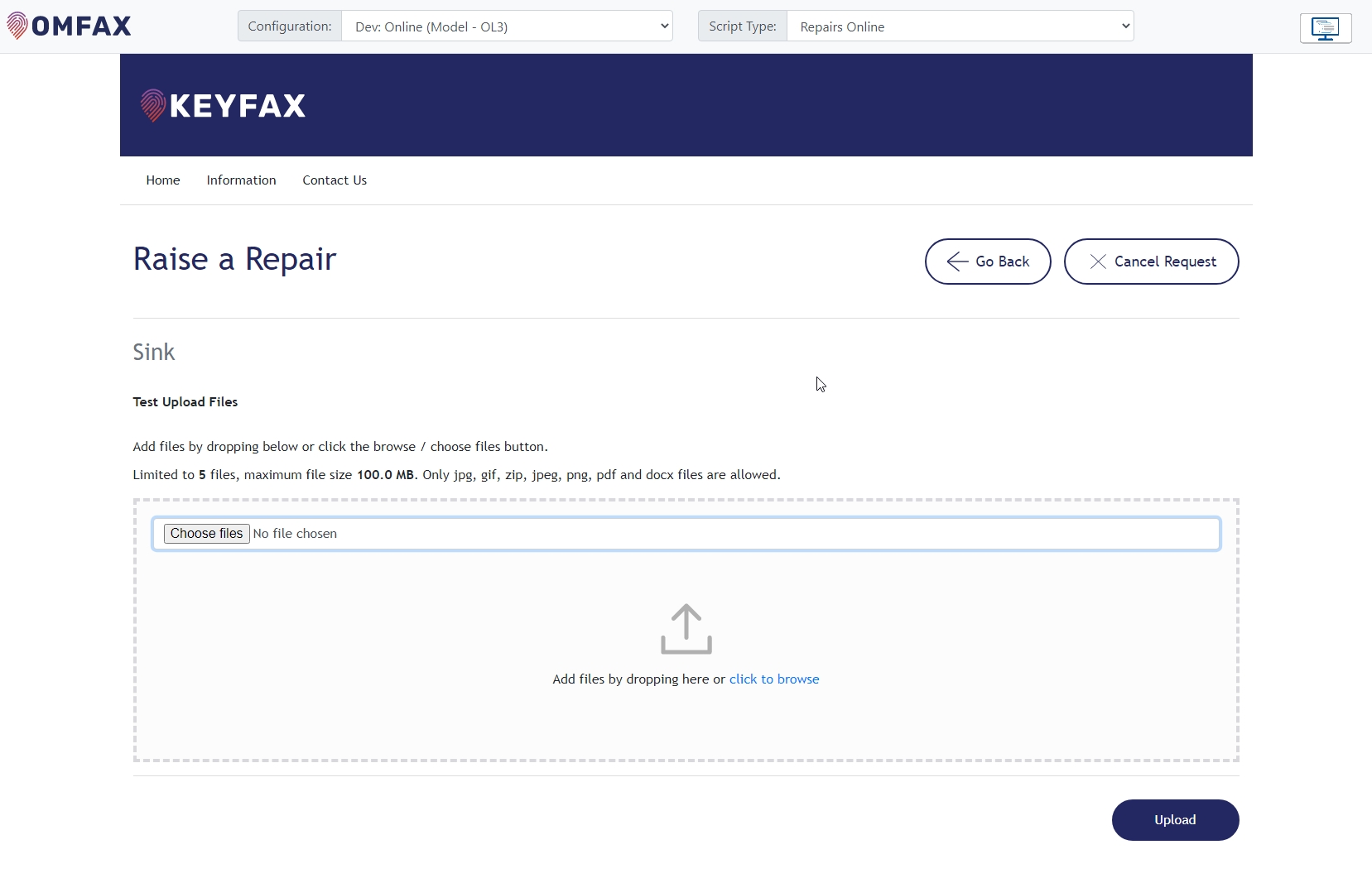Click the 'Test Upload Files' label
The width and height of the screenshot is (1372, 883).
pos(185,402)
